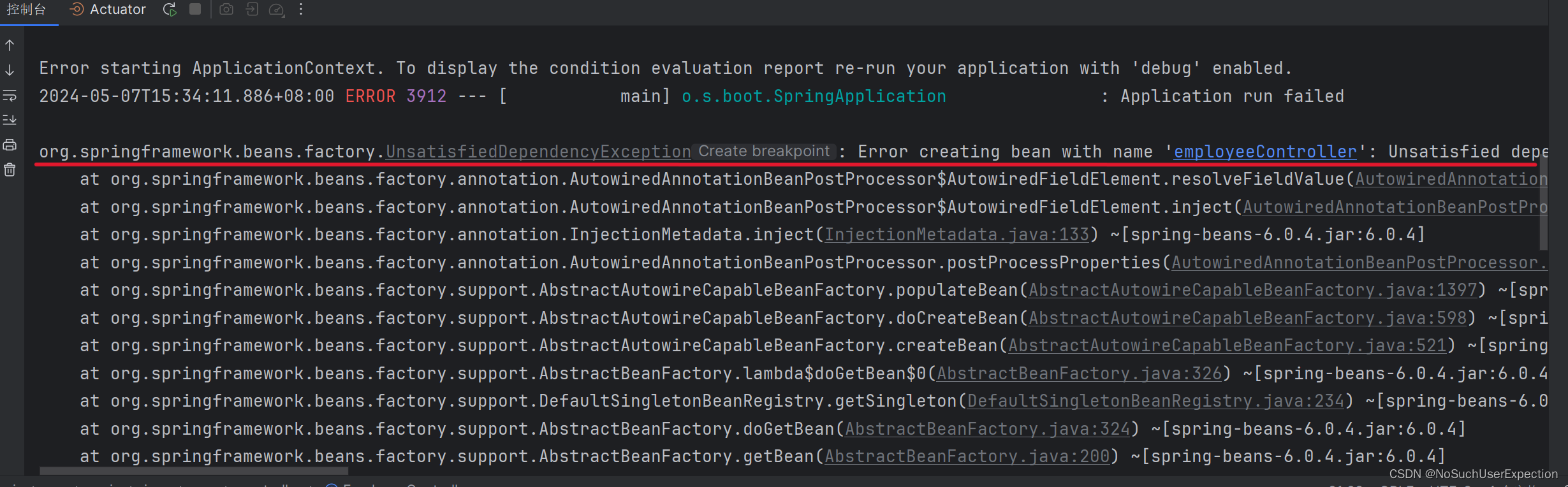Image resolution: width=1568 pixels, height=487 pixels.
Task: Print the console output
Action: point(9,145)
